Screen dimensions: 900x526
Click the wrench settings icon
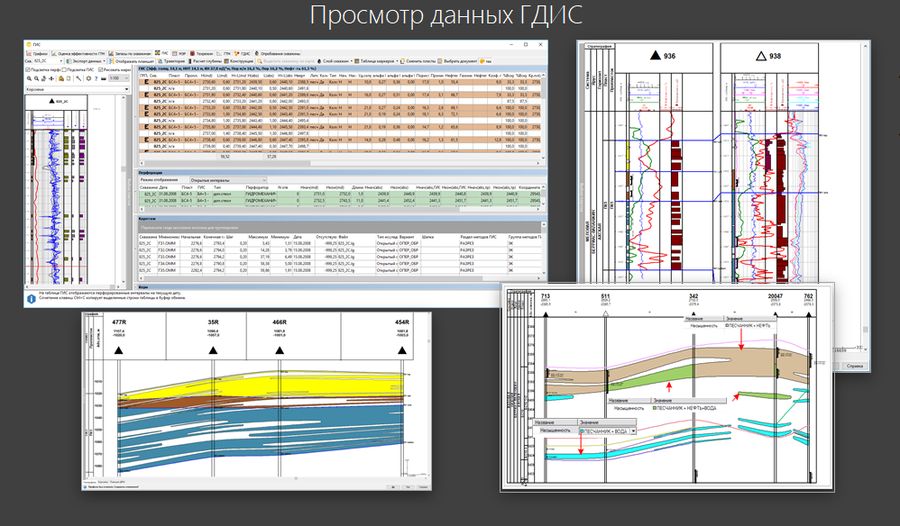79,79
